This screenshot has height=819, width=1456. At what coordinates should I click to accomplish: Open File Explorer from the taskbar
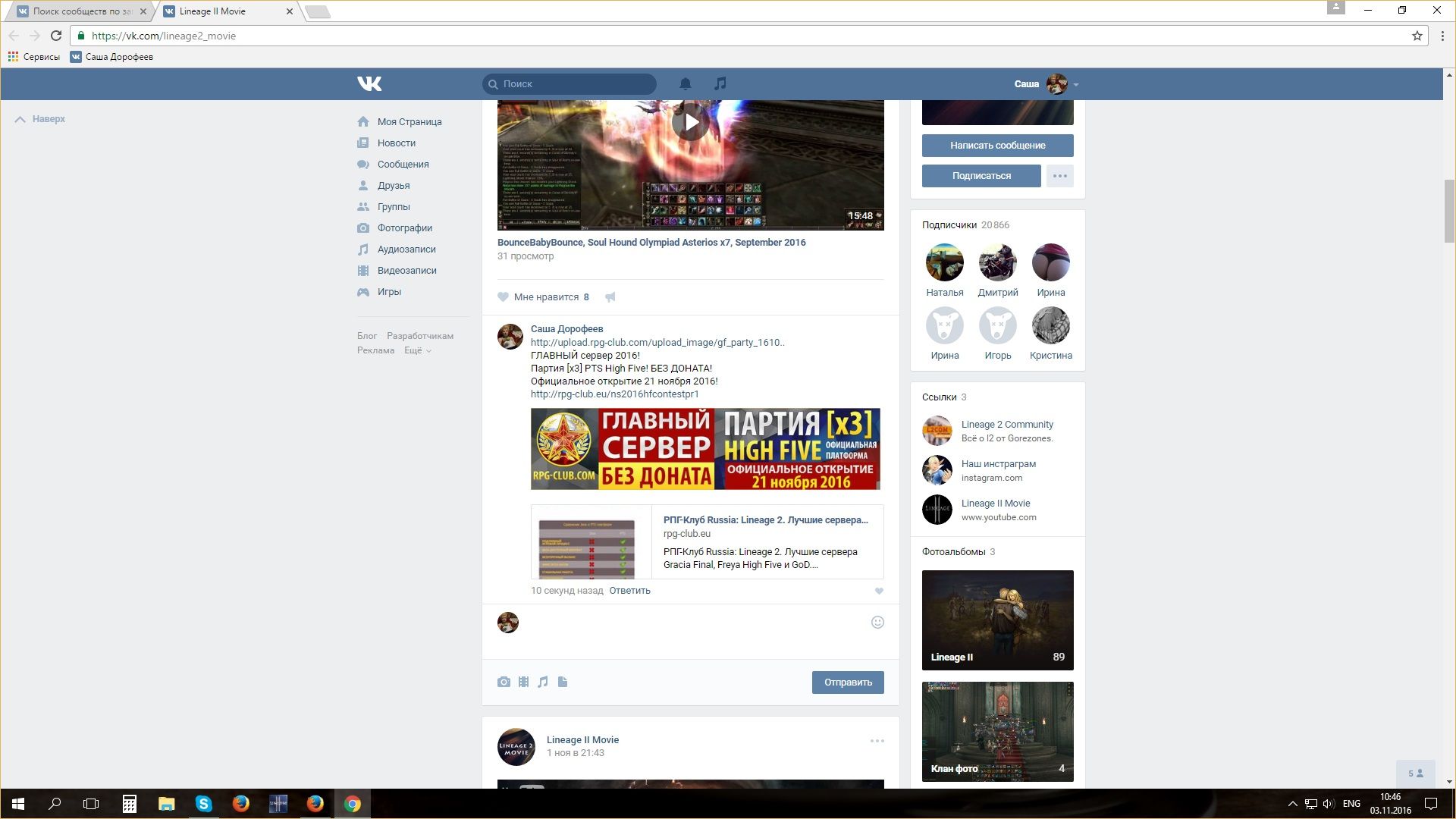click(x=166, y=804)
